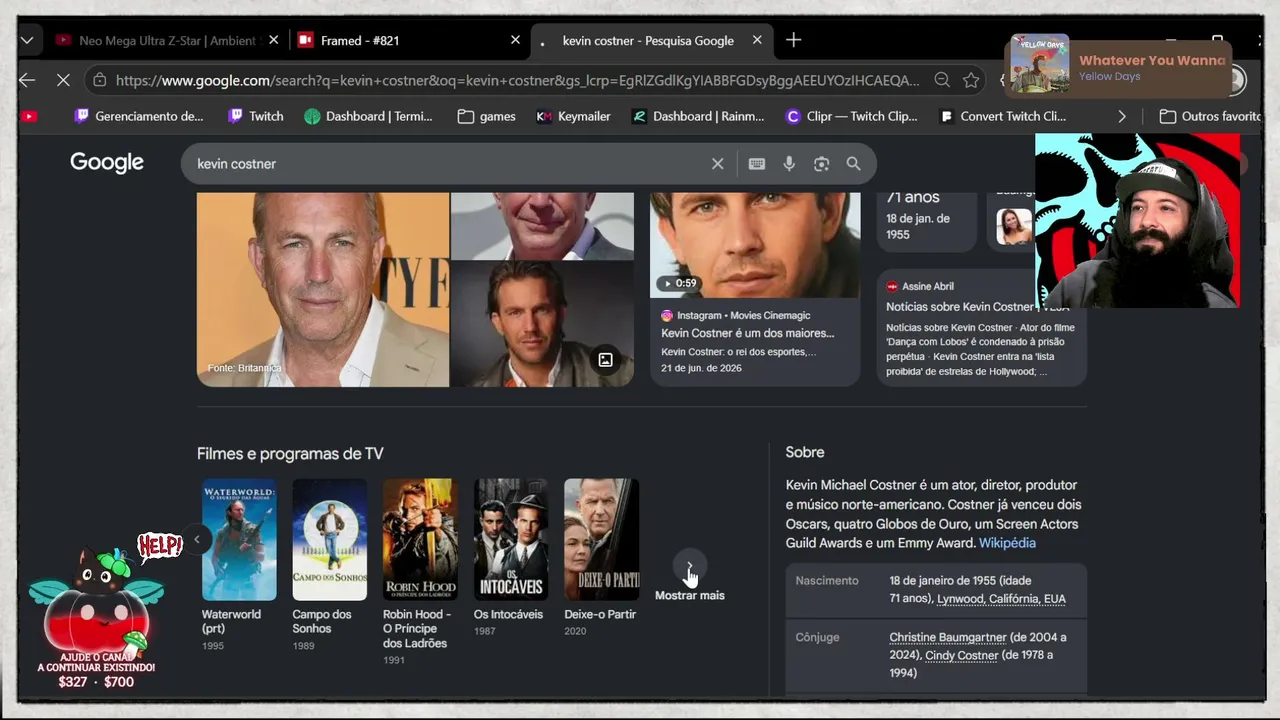
Task: Open the Cindy Costner link
Action: pos(962,656)
